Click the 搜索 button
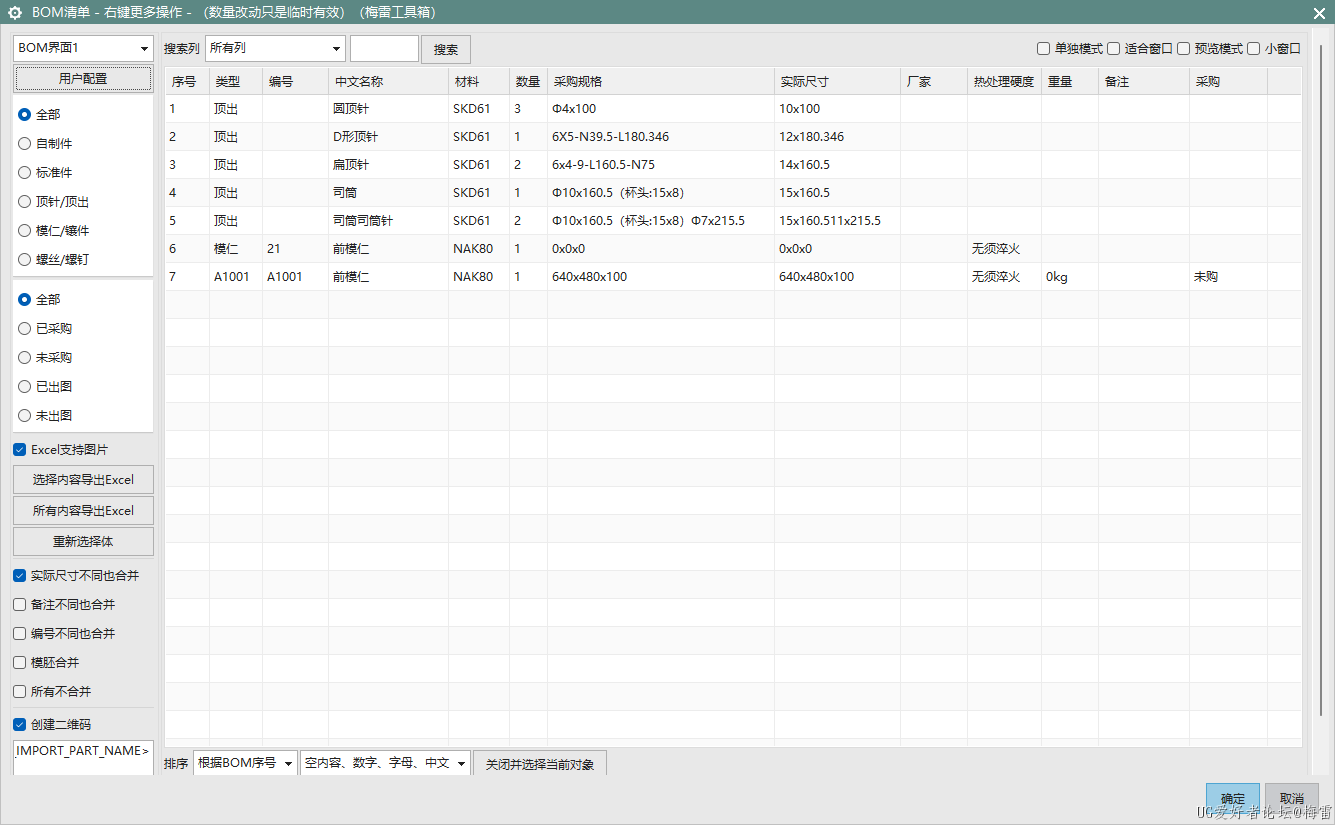Viewport: 1335px width, 825px height. pyautogui.click(x=446, y=50)
